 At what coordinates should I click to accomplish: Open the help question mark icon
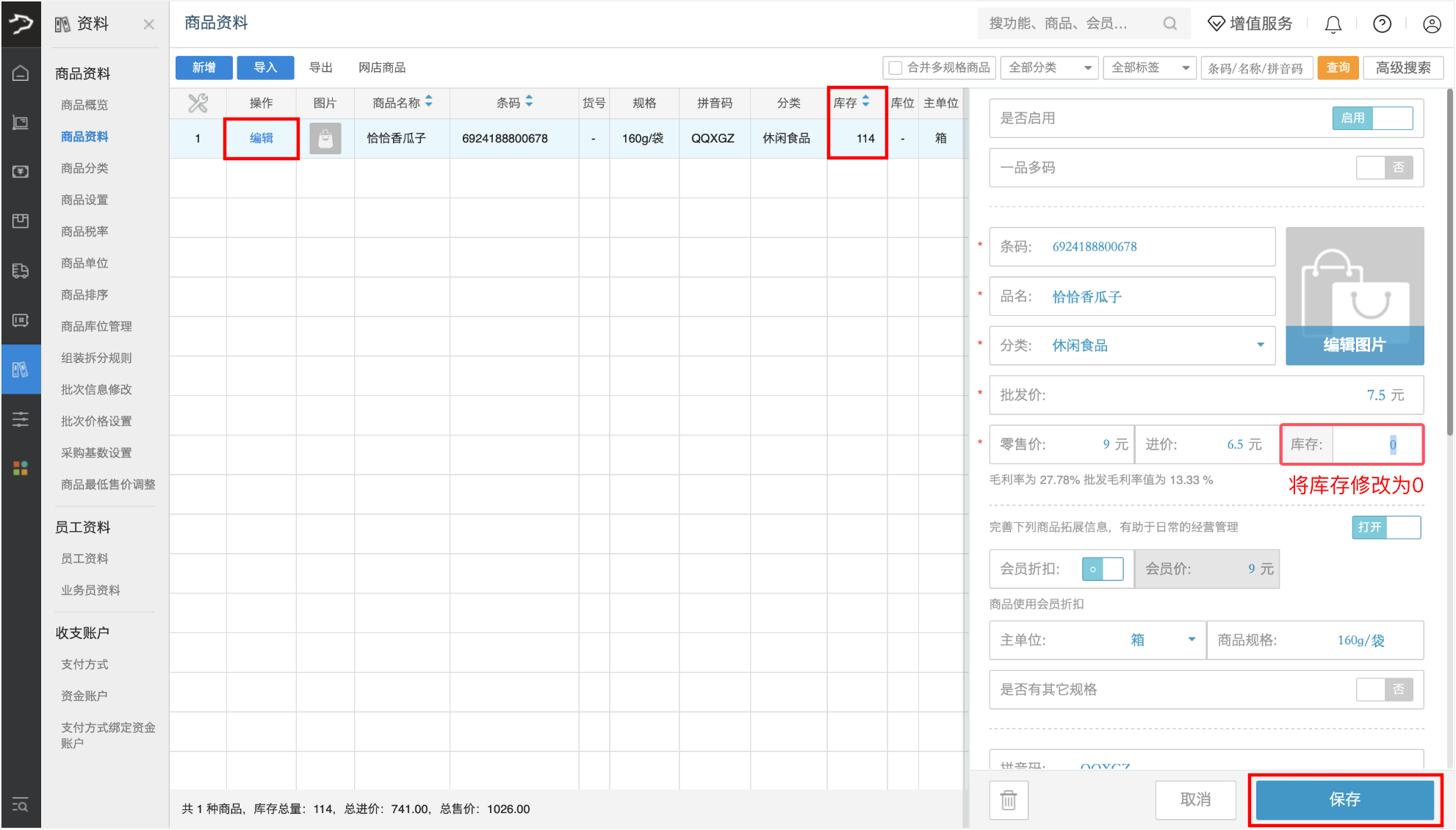tap(1382, 24)
